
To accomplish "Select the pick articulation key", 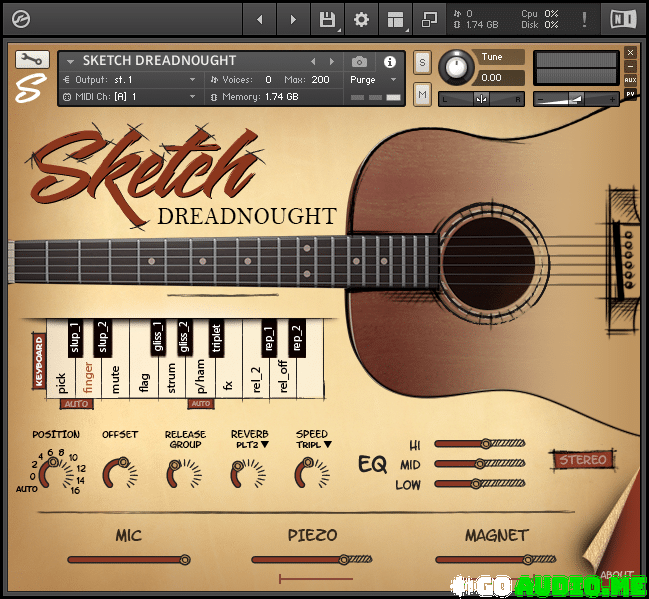I will point(60,379).
